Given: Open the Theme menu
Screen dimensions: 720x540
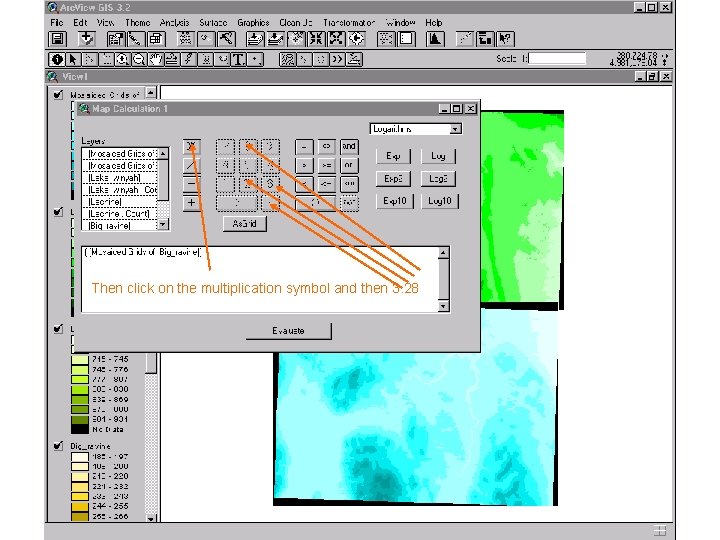Looking at the screenshot, I should pos(137,22).
